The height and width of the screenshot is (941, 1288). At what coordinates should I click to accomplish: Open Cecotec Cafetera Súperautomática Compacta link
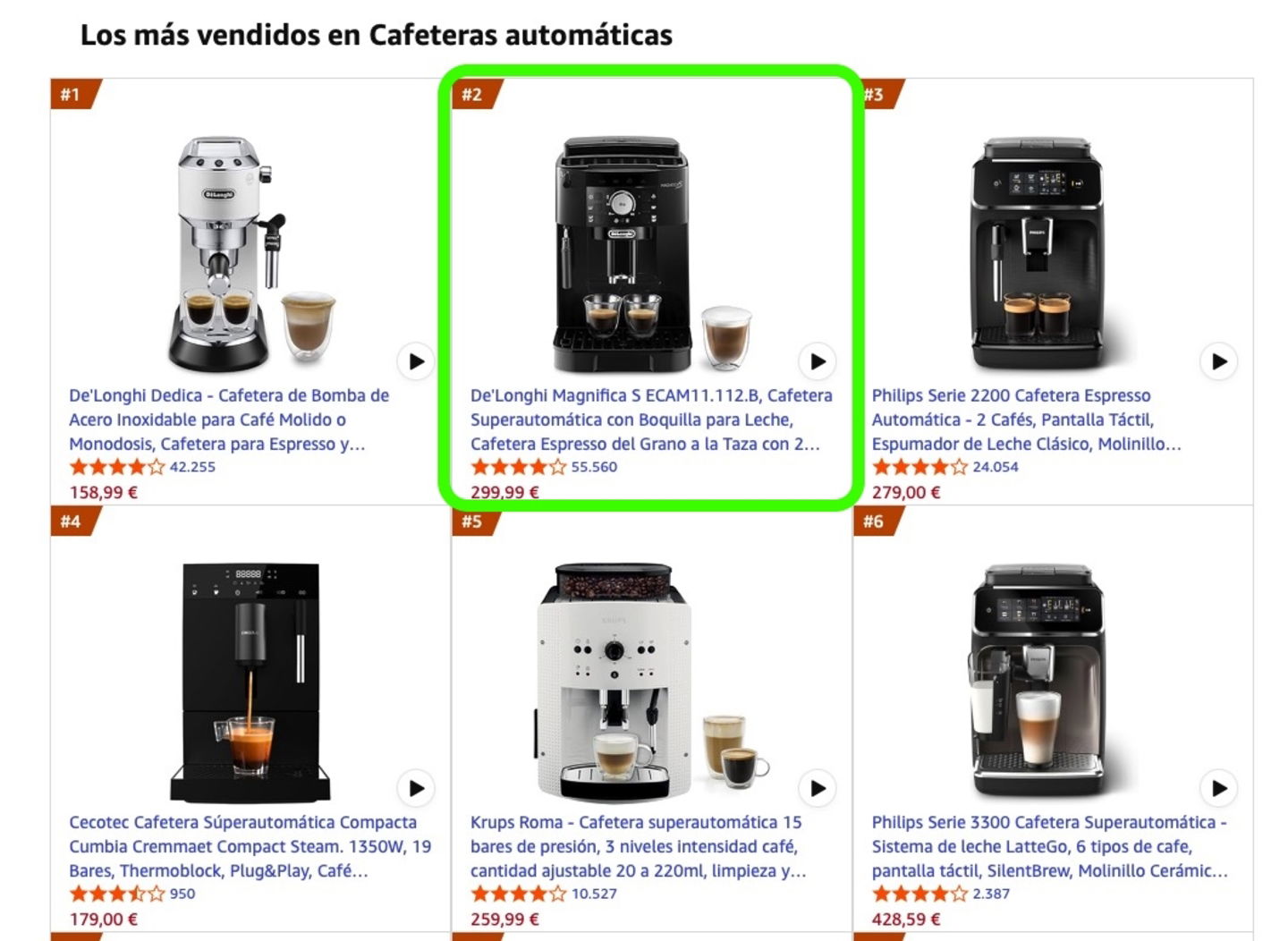click(x=250, y=846)
